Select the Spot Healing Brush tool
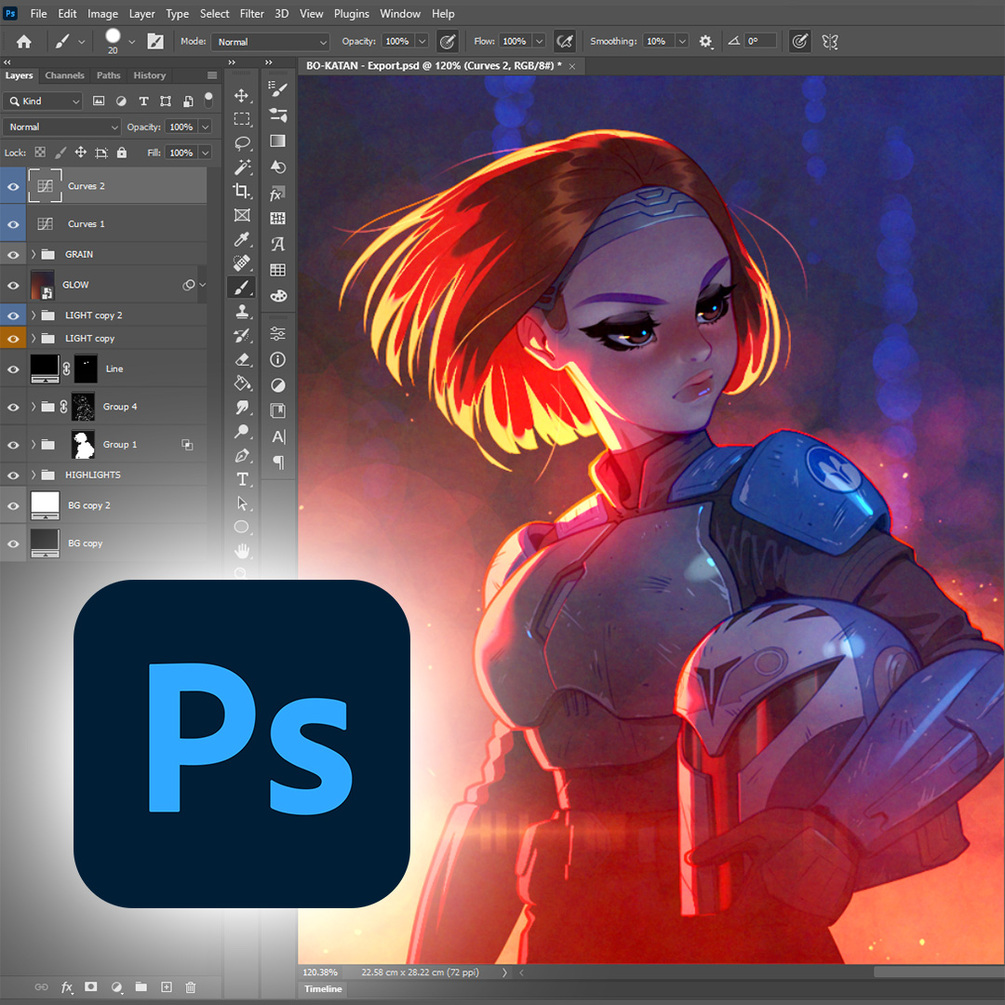 coord(242,263)
